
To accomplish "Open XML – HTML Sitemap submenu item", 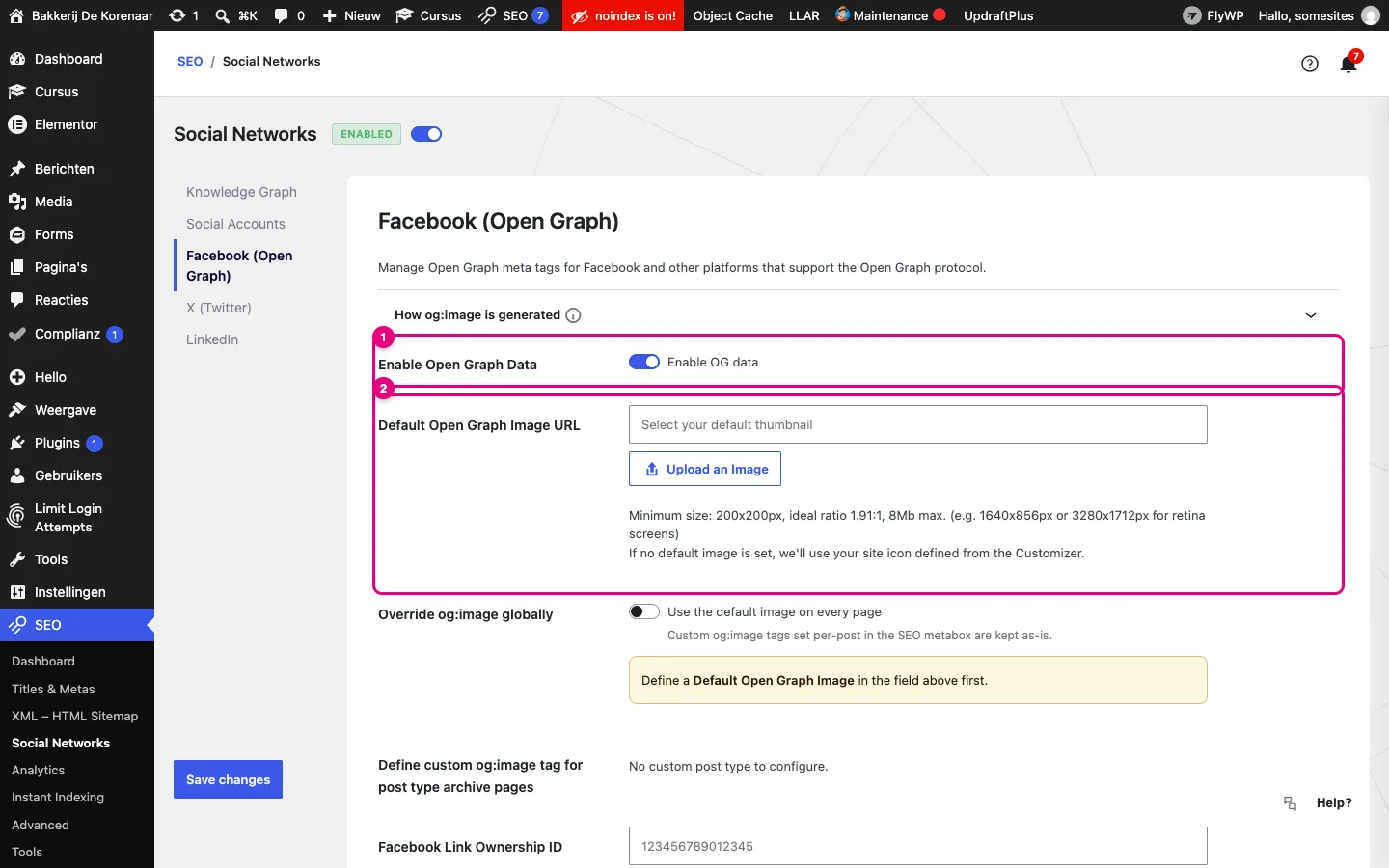I will click(74, 716).
